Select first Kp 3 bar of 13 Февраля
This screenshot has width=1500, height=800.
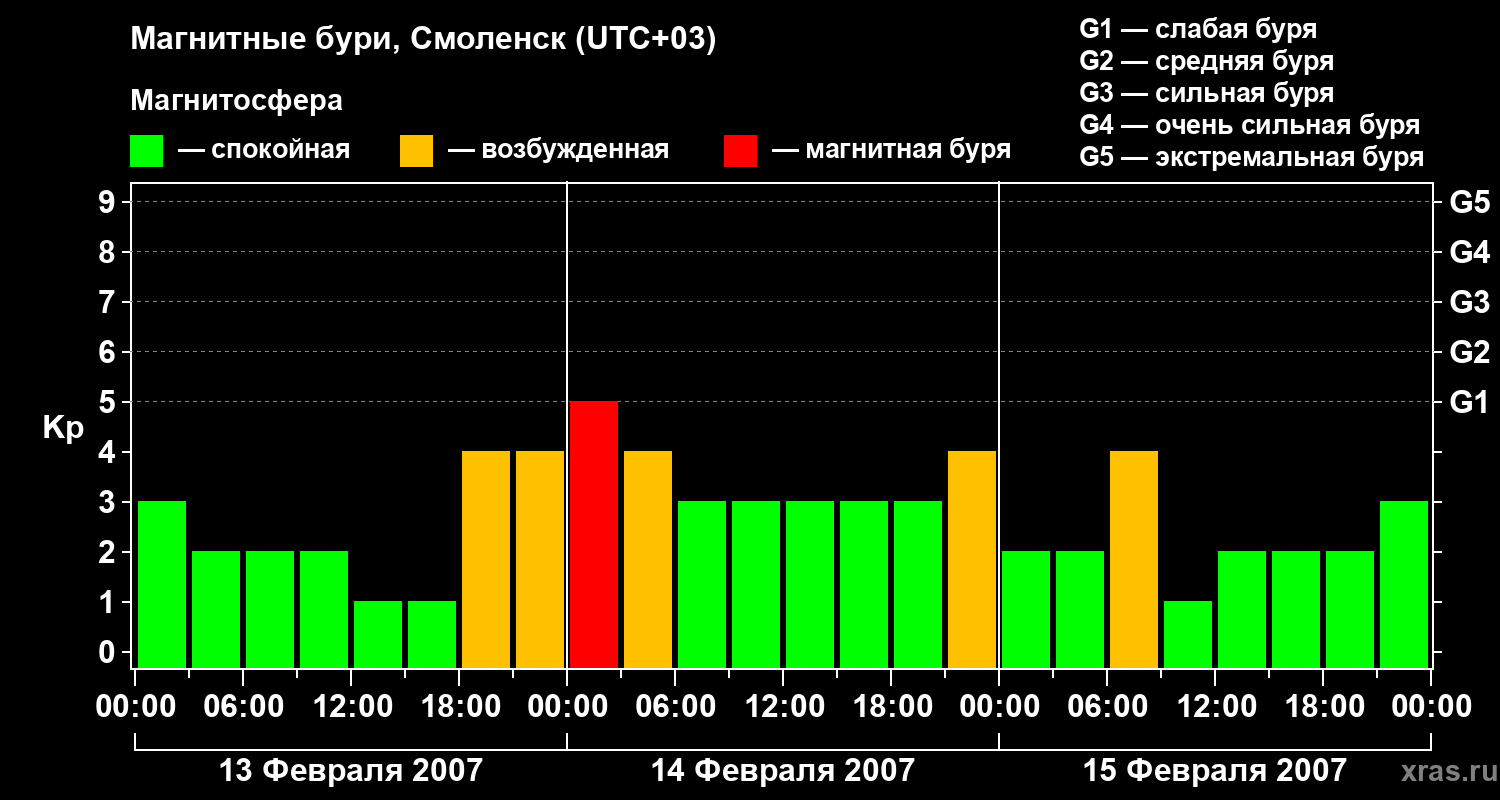pos(162,585)
